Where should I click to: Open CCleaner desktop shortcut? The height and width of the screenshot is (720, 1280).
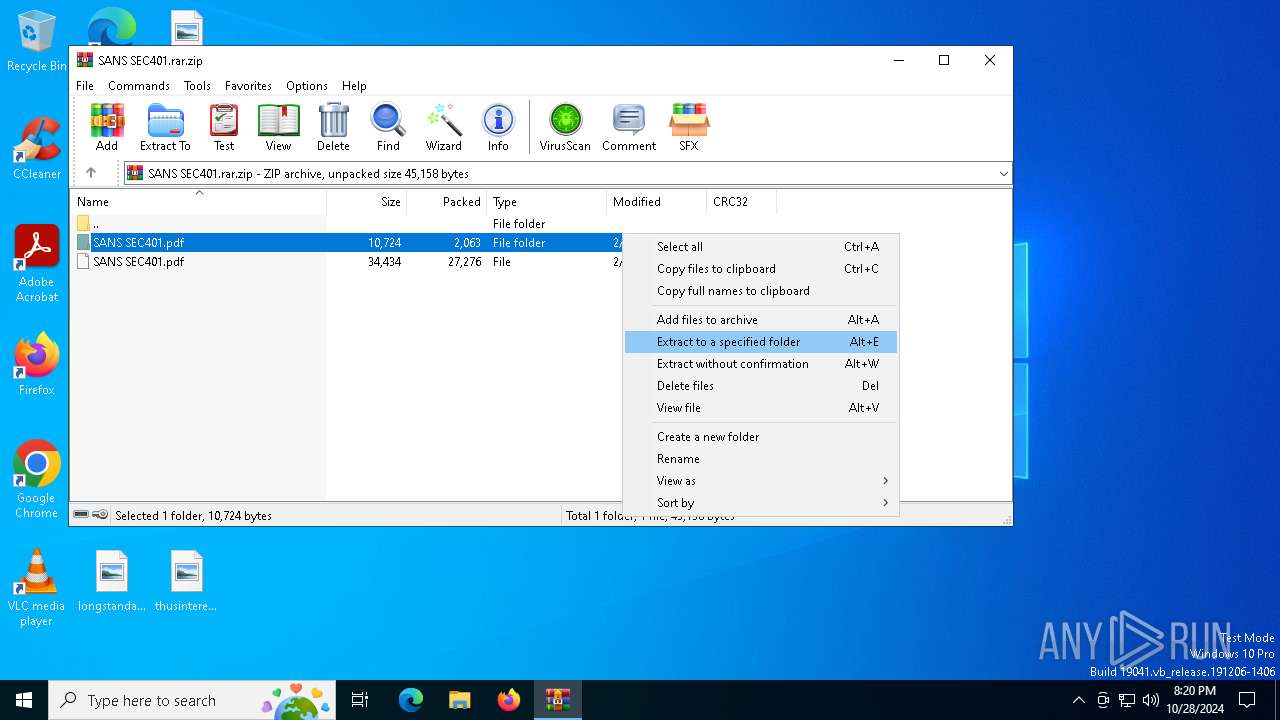point(37,148)
